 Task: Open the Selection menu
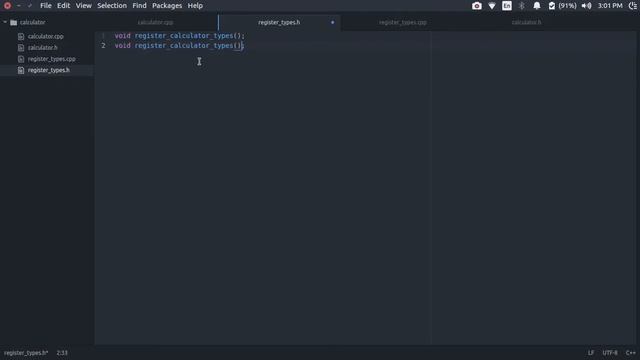pos(112,6)
